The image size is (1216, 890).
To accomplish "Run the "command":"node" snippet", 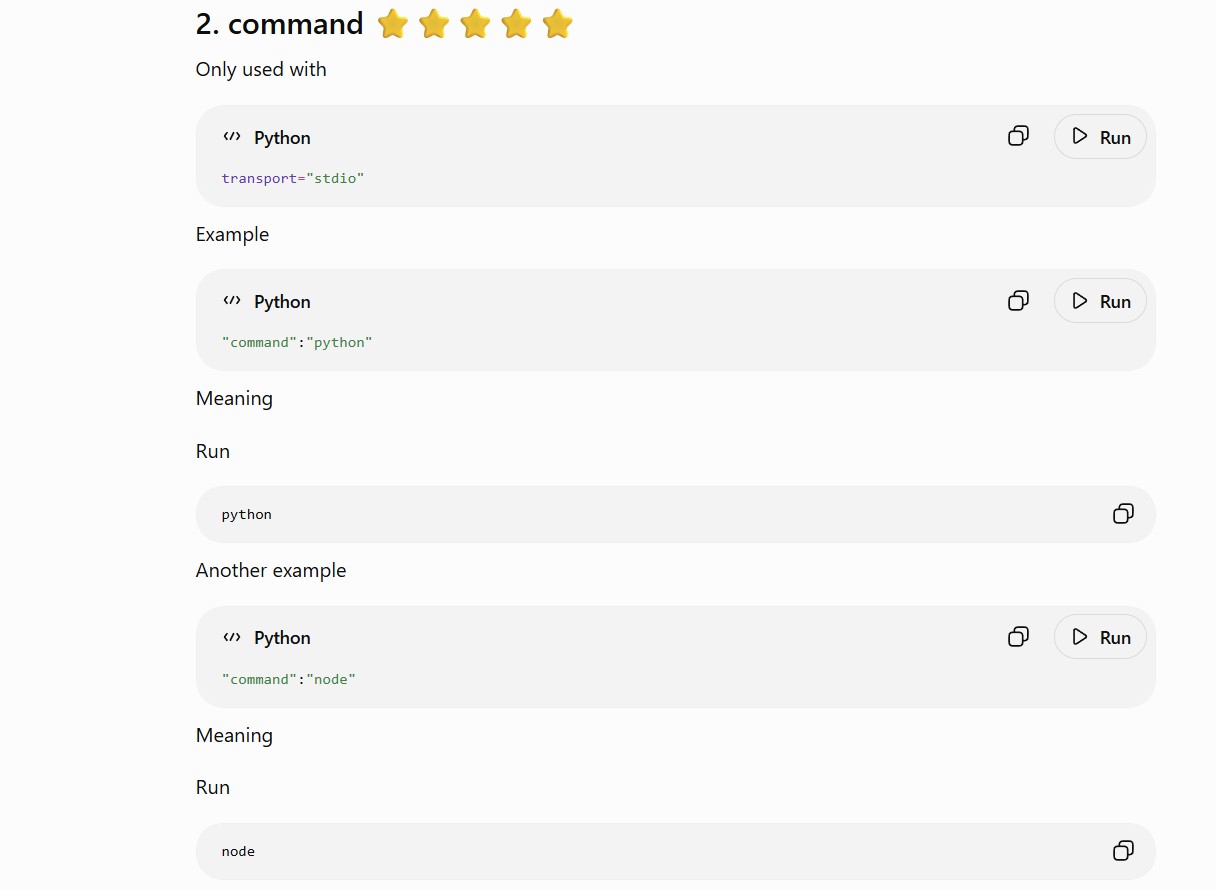I will pyautogui.click(x=1100, y=636).
